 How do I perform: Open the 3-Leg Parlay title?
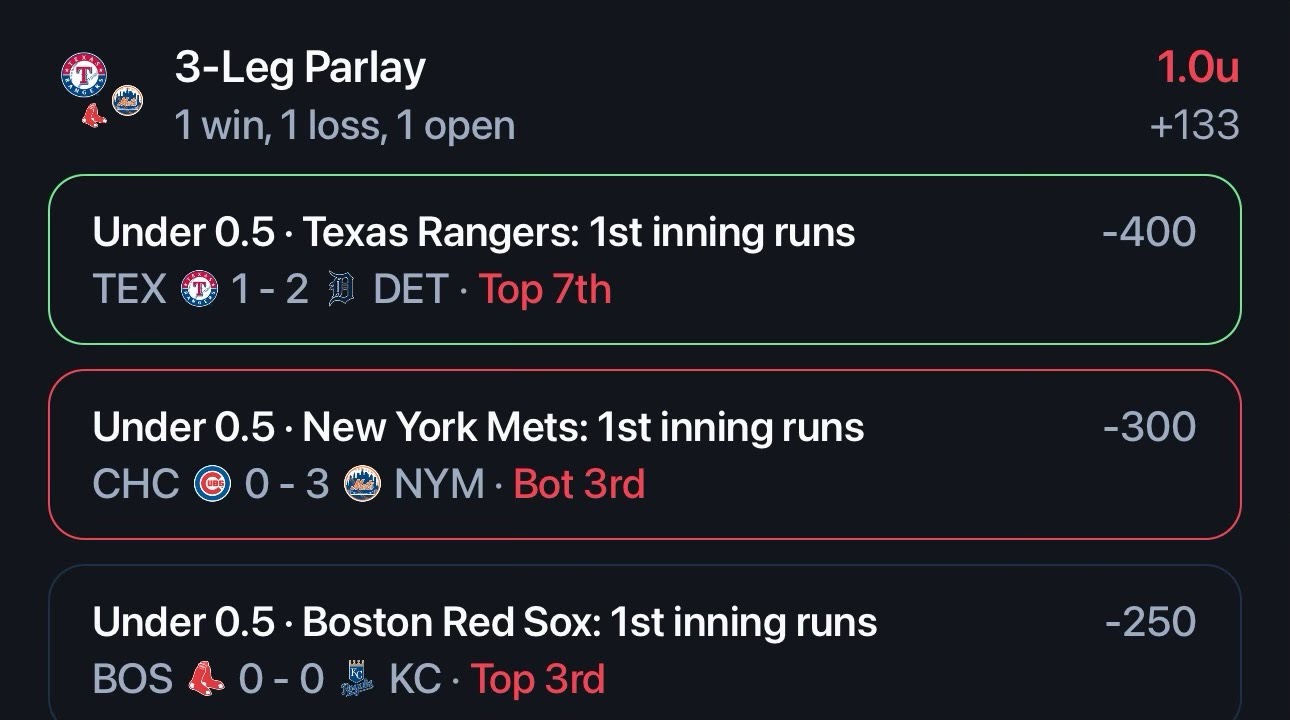tap(300, 68)
